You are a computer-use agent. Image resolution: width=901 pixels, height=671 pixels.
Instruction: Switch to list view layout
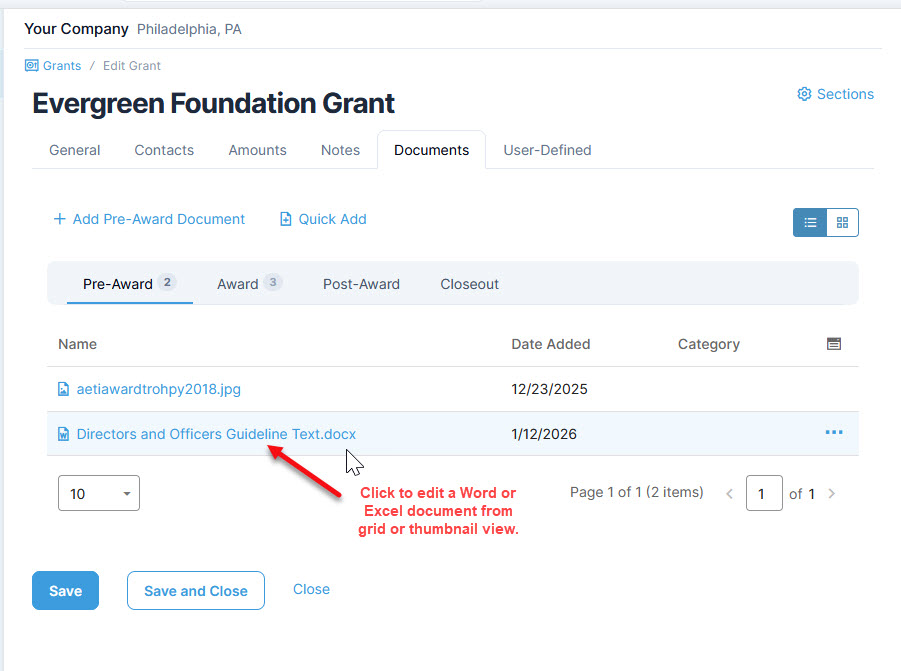(810, 223)
